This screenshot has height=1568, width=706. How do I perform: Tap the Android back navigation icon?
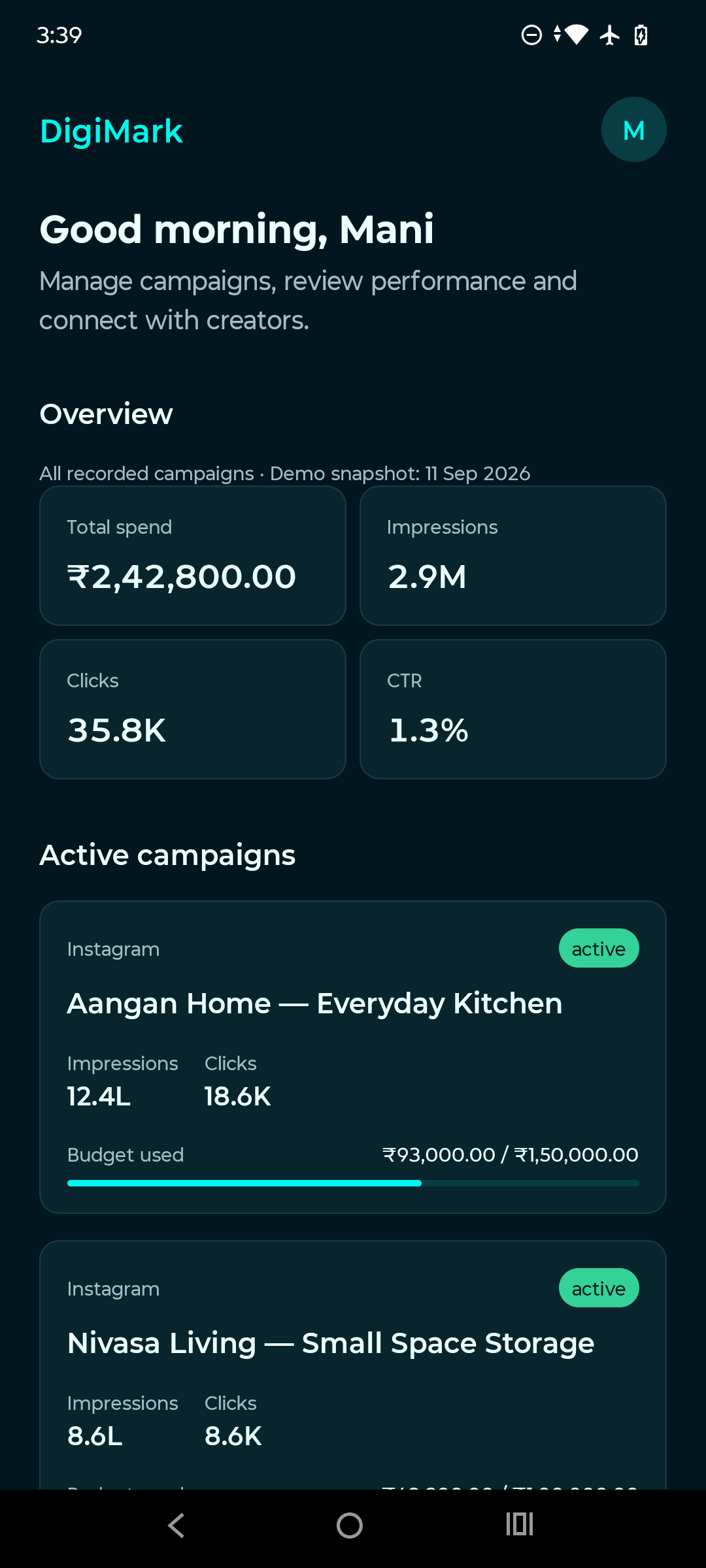click(176, 1526)
